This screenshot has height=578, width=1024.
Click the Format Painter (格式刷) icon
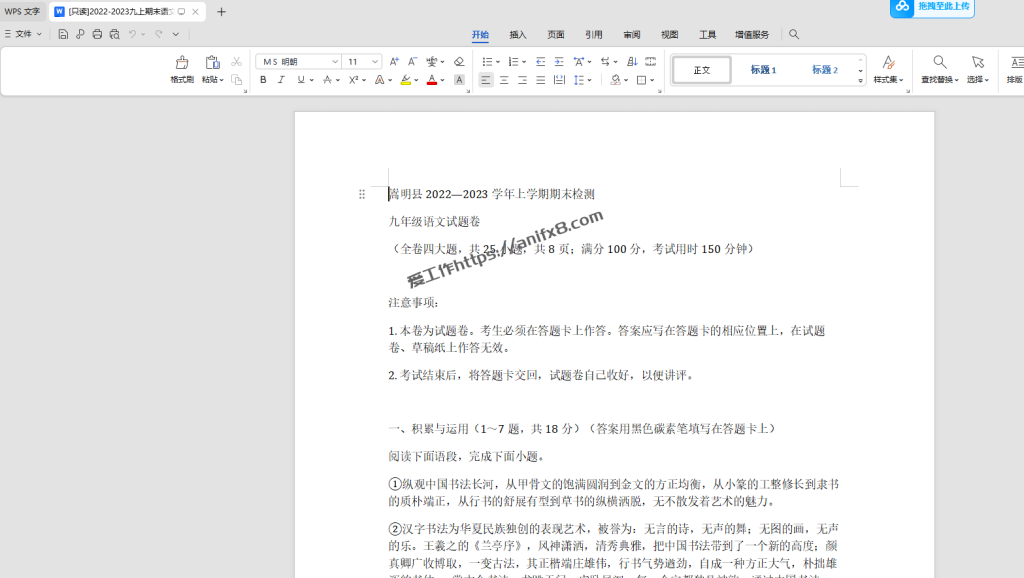pyautogui.click(x=182, y=68)
